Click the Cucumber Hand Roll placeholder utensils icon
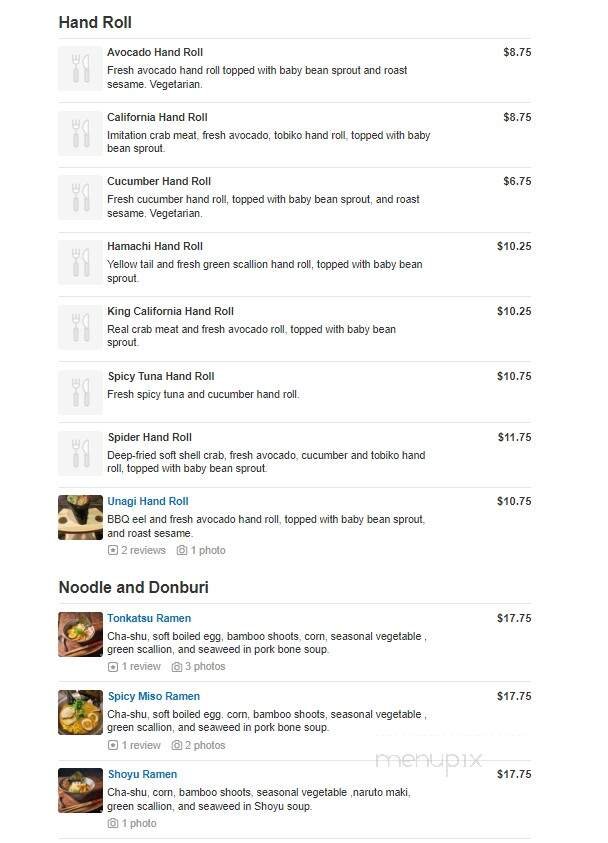The width and height of the screenshot is (608, 843). point(80,197)
